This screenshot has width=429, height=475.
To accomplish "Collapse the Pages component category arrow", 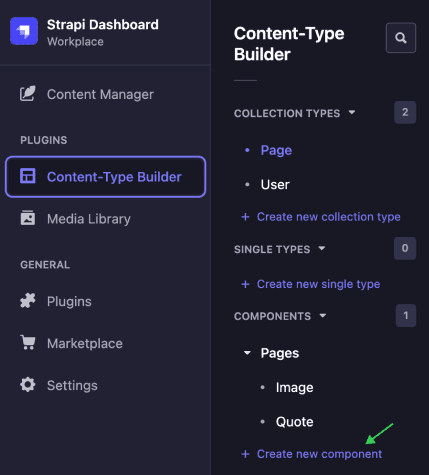I will pyautogui.click(x=247, y=353).
